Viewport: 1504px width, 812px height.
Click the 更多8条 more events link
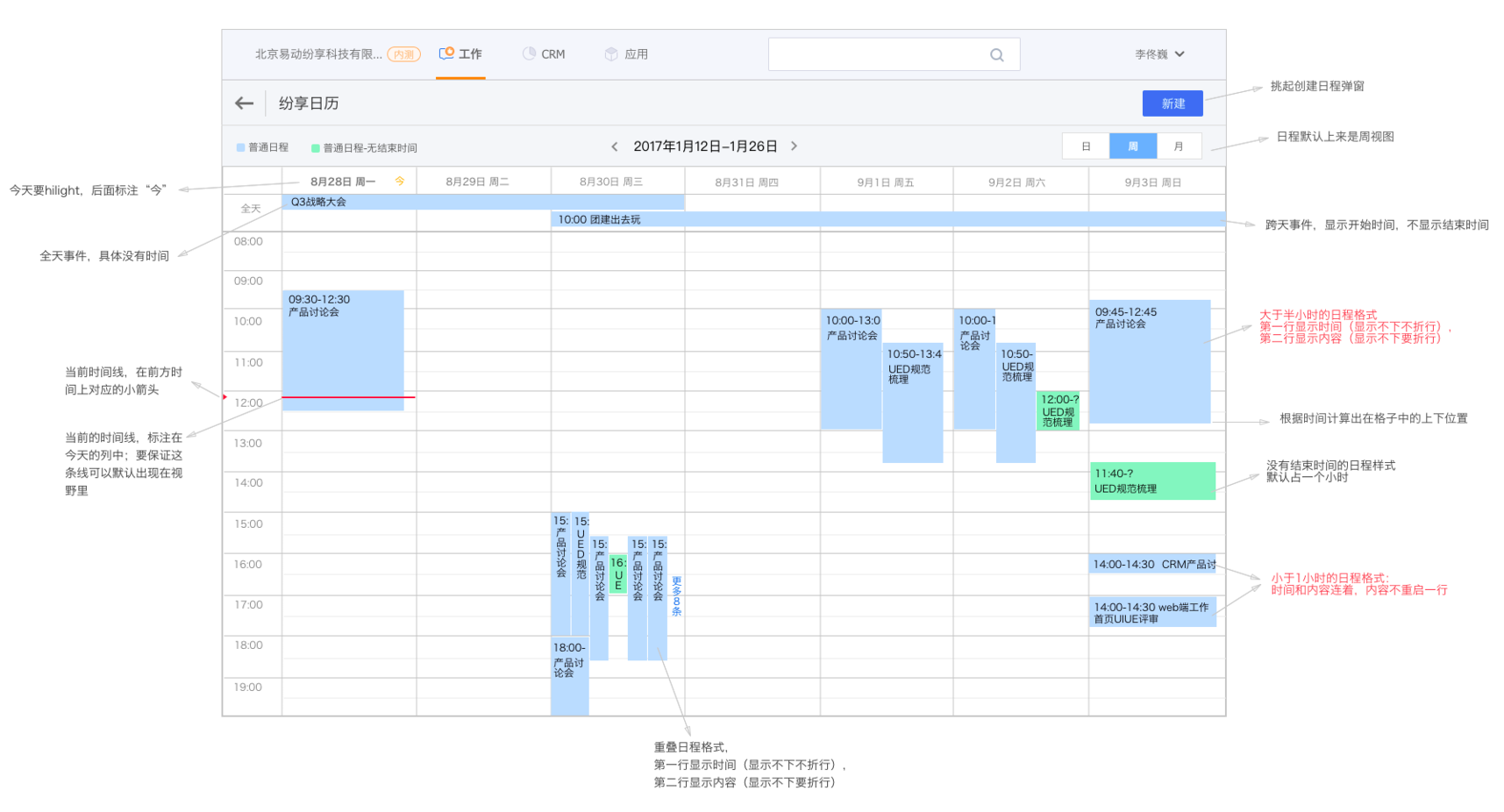click(676, 595)
